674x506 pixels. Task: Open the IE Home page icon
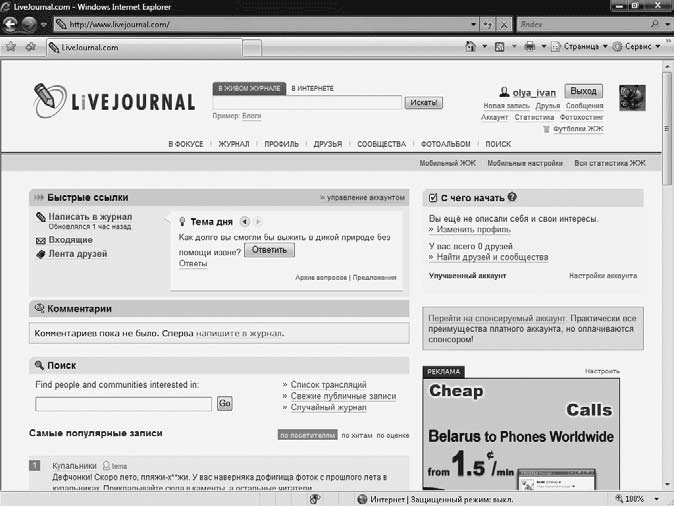[x=471, y=46]
